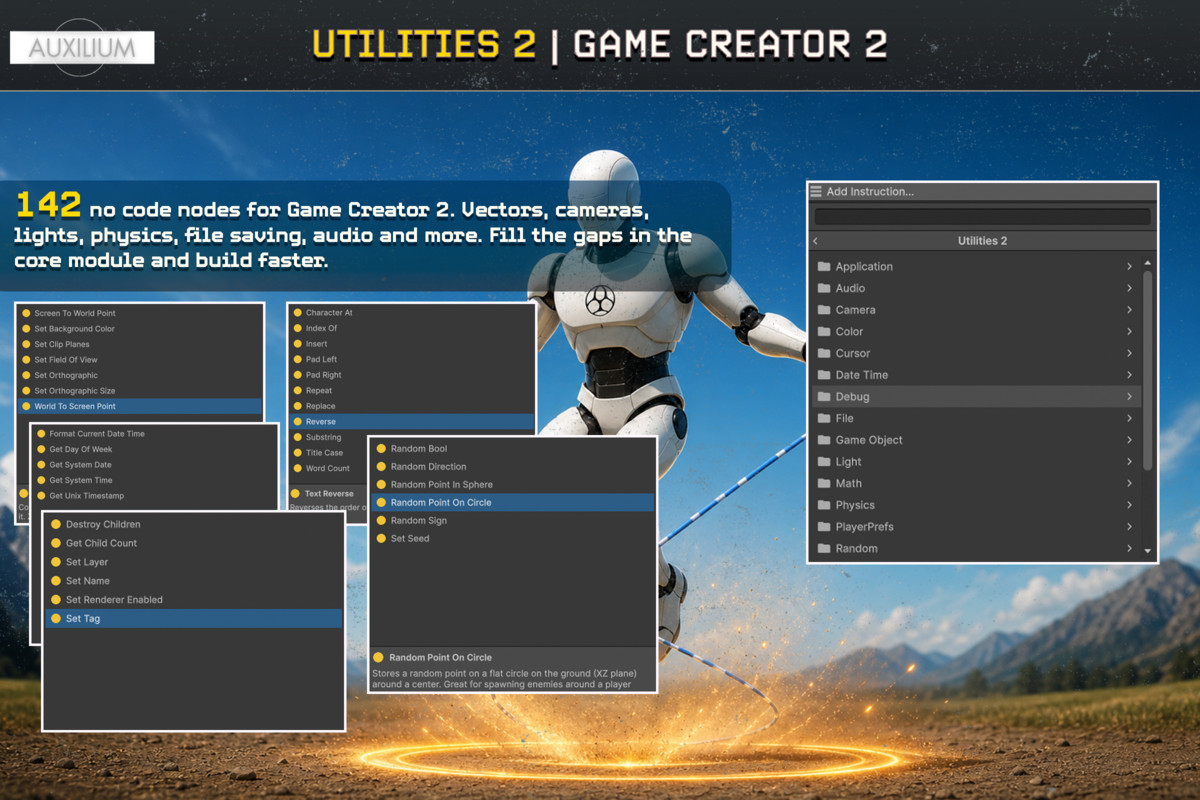Select the Random Point On Circle instruction
Viewport: 1200px width, 800px height.
point(512,503)
